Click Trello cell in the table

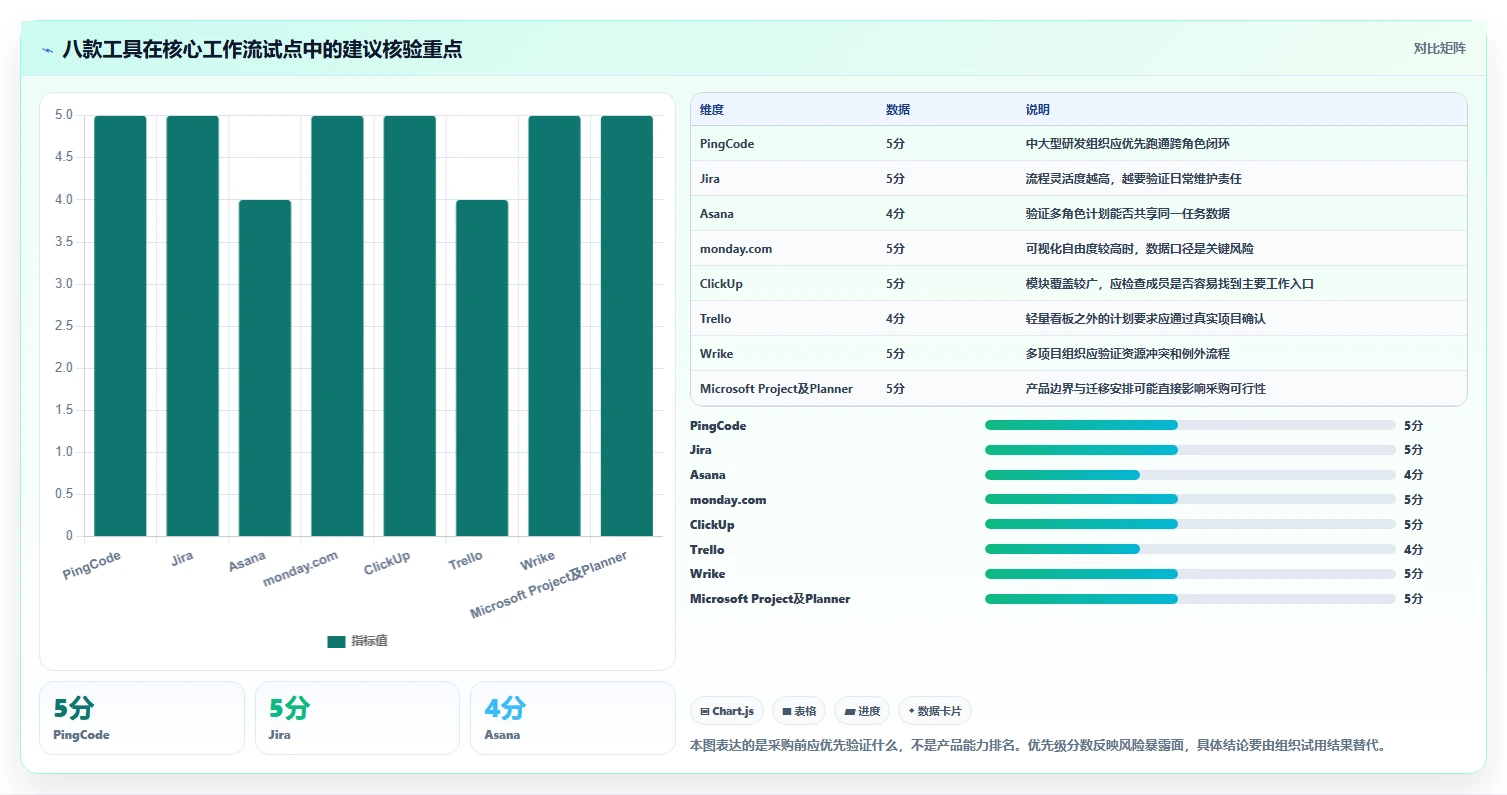716,319
